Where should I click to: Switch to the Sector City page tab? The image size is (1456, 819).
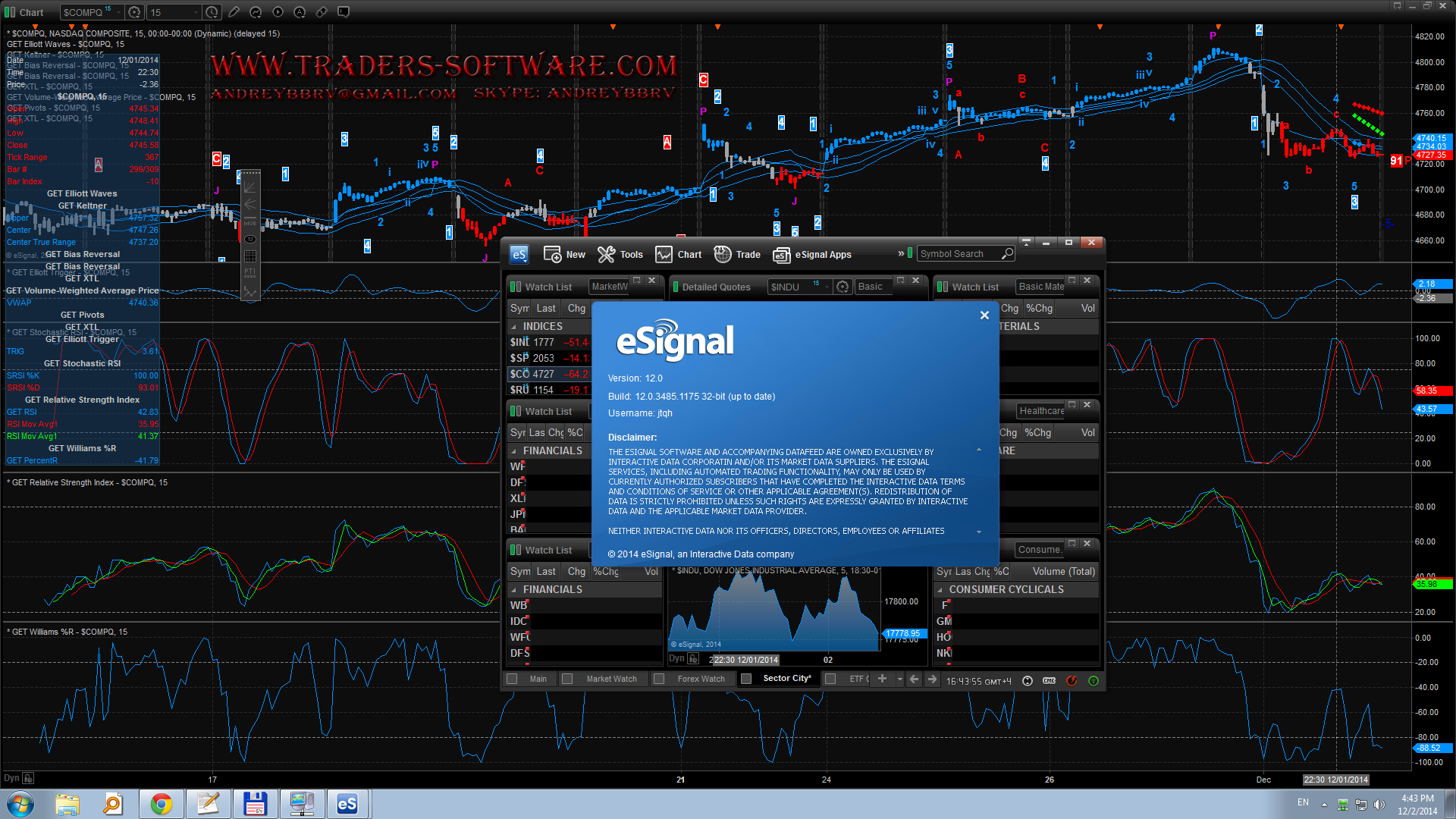pyautogui.click(x=786, y=678)
